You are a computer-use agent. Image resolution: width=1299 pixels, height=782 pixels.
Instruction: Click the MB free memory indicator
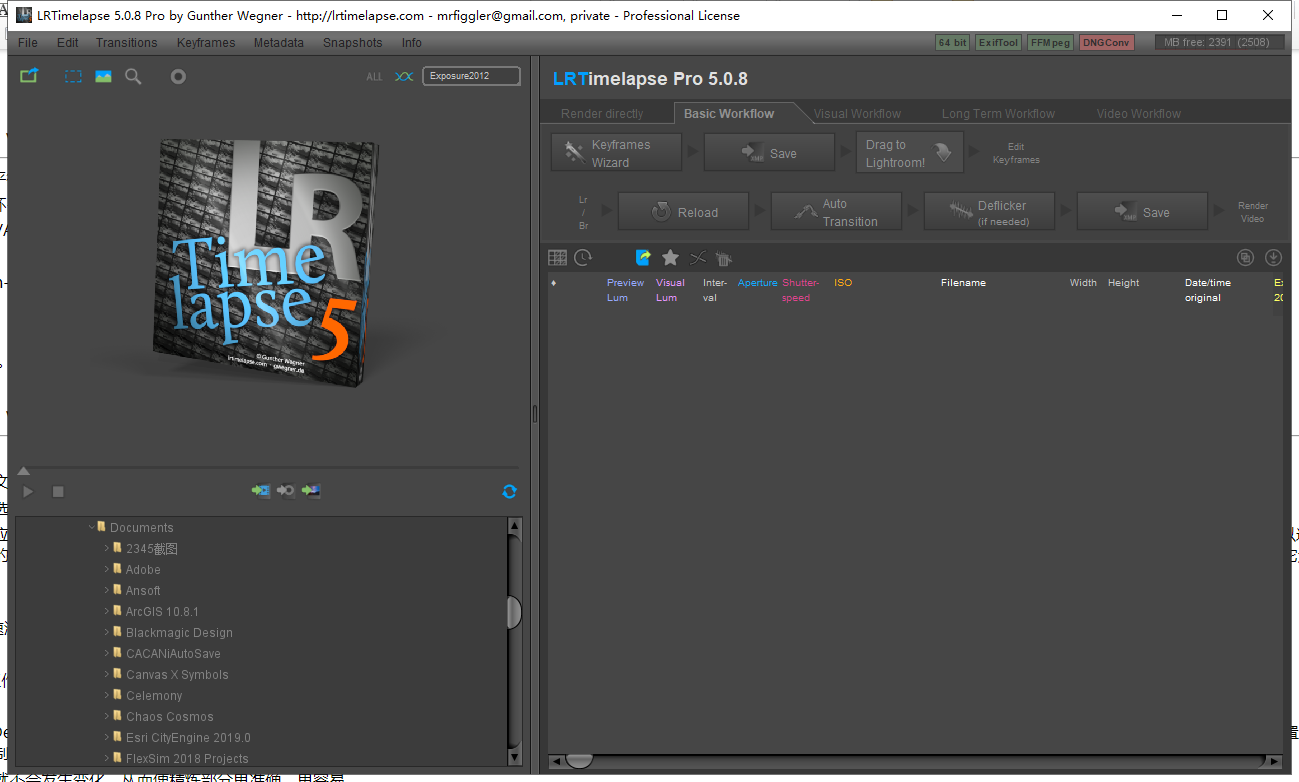[1219, 43]
